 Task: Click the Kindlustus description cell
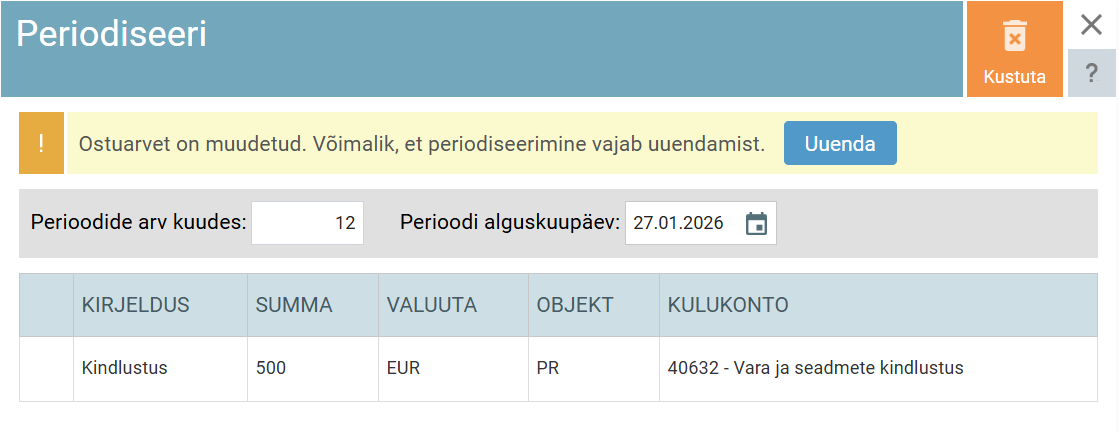161,368
